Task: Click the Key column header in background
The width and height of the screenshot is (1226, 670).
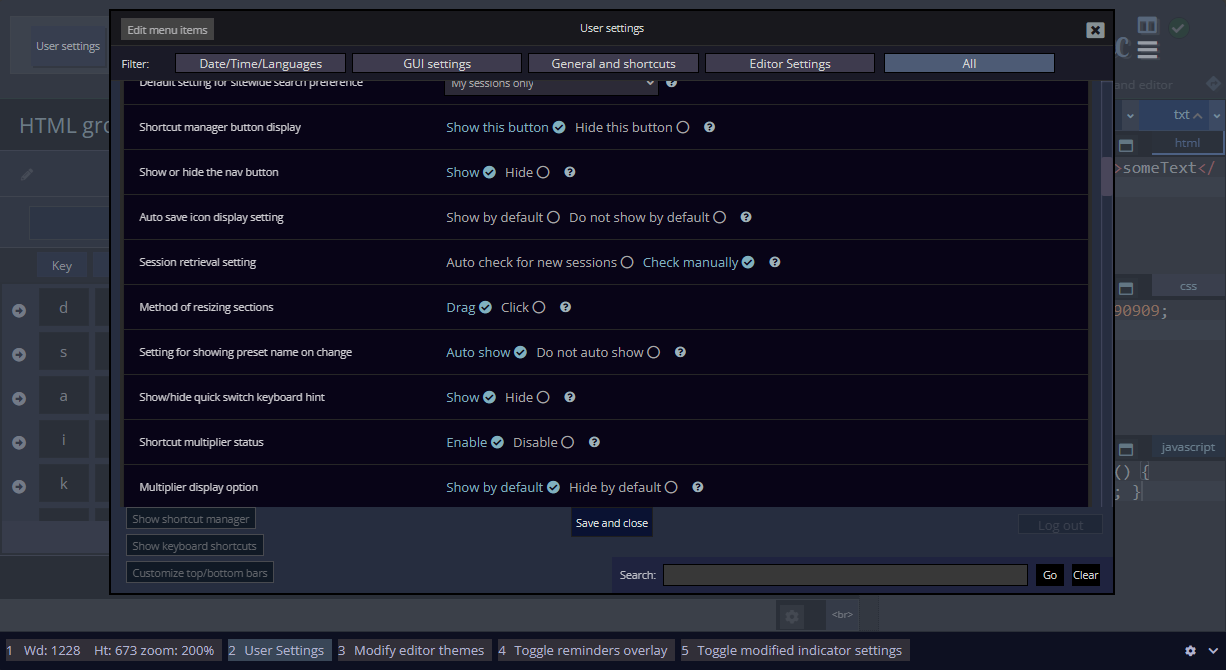Action: point(62,266)
